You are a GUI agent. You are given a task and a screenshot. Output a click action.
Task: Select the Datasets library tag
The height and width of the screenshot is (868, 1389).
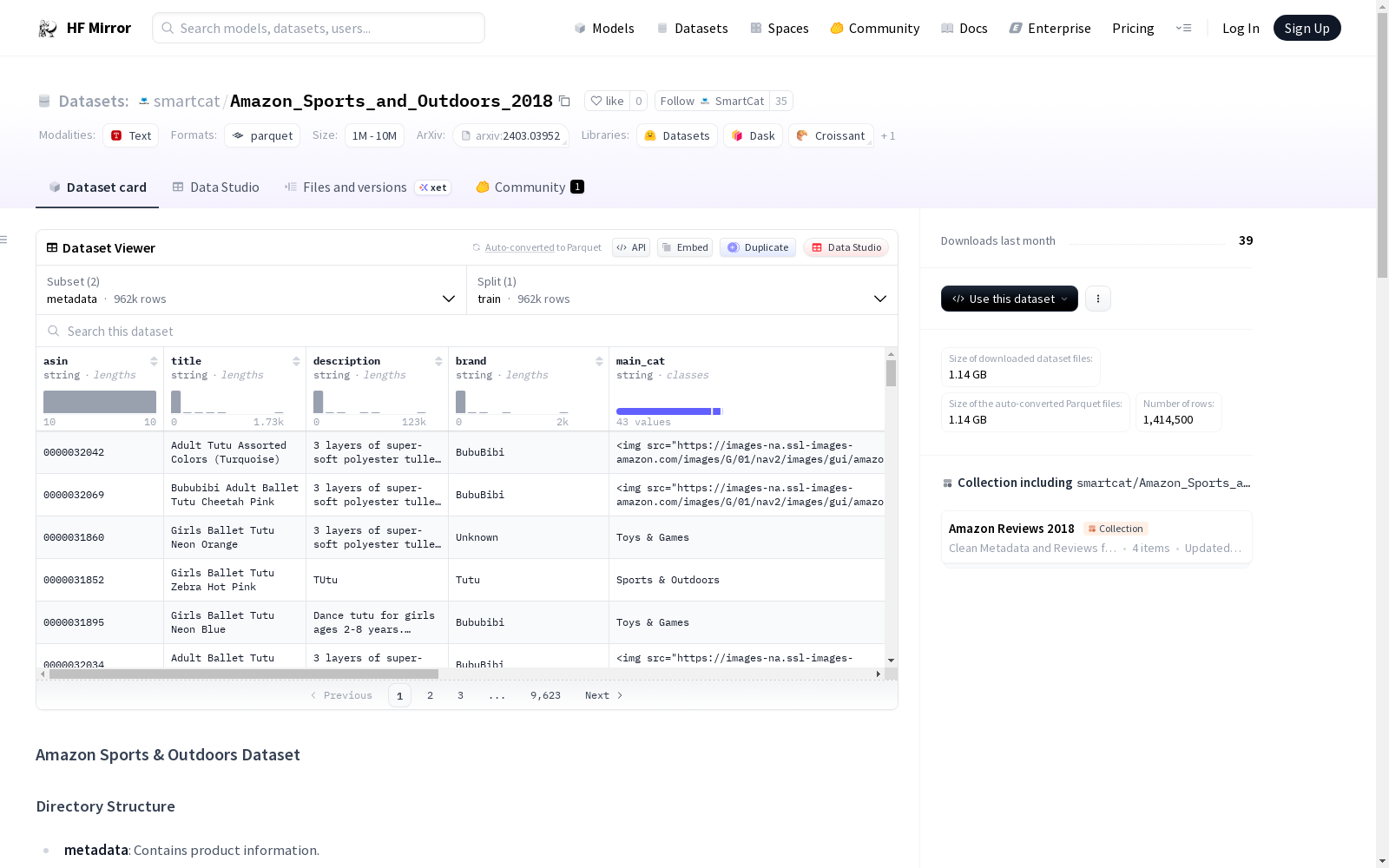[x=676, y=136]
